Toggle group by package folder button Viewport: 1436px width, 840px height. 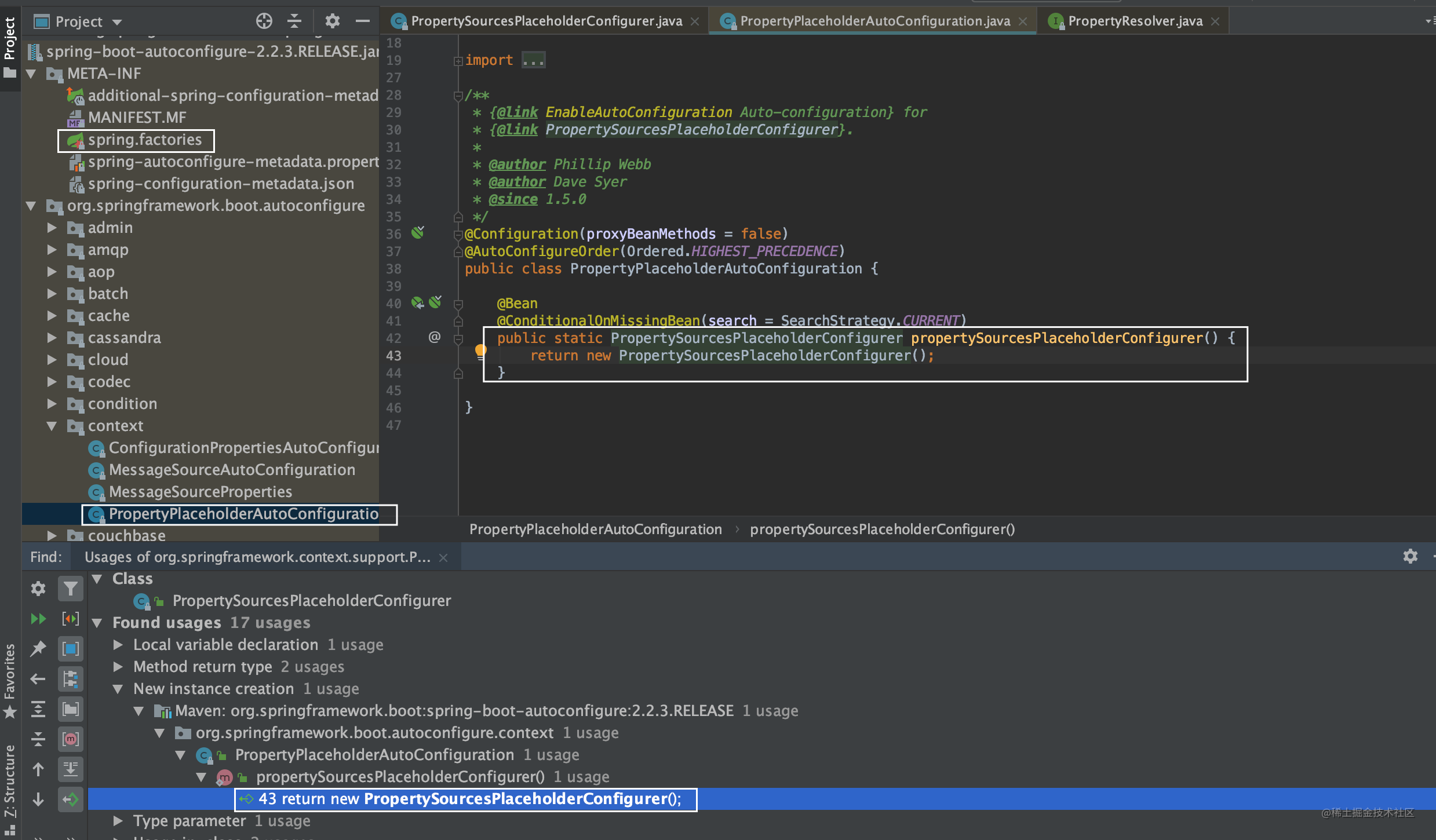point(70,709)
